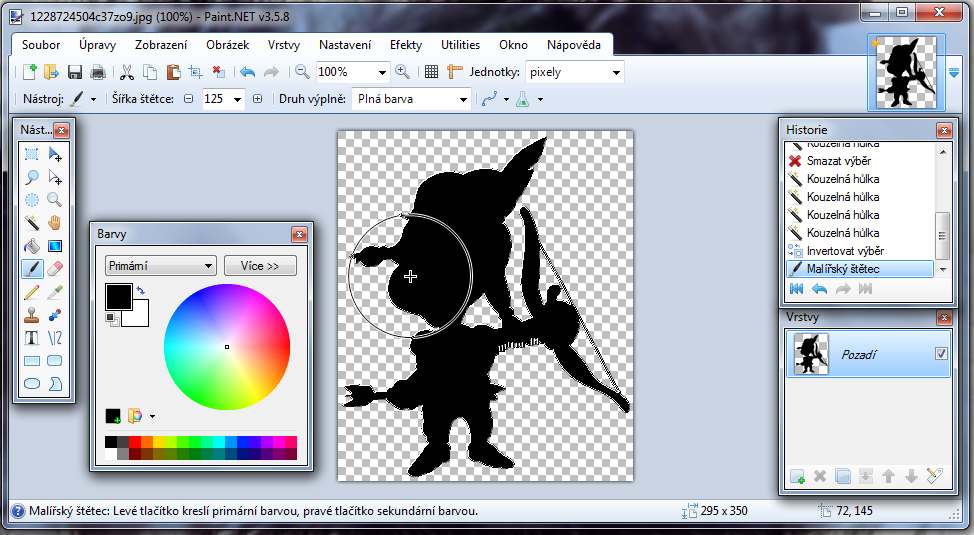The image size is (974, 535).
Task: Open the Efekty menu
Action: [x=406, y=45]
